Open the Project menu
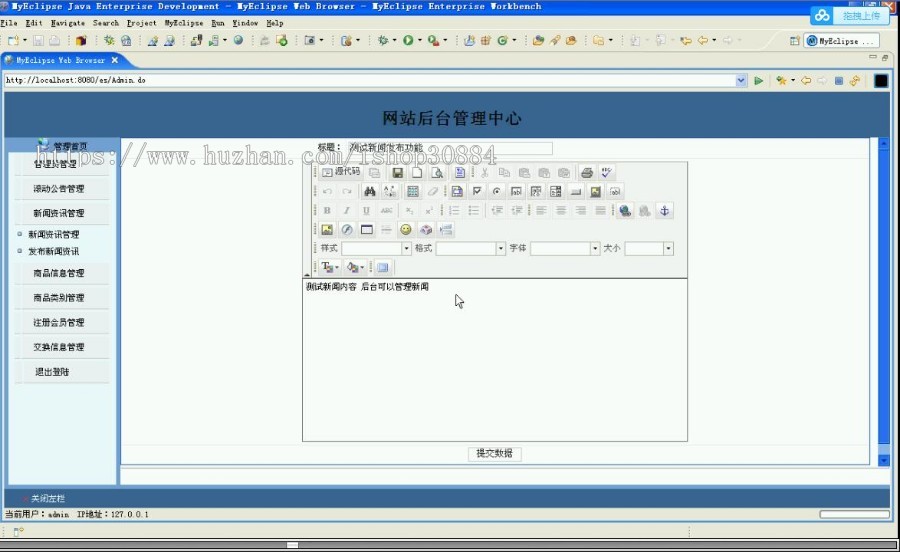900x552 pixels. [x=141, y=23]
